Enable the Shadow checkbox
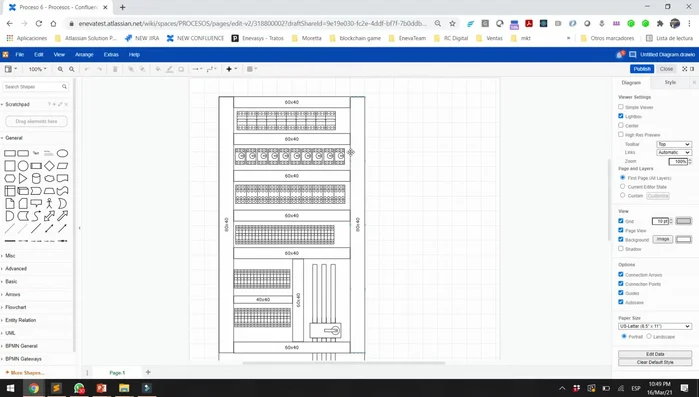Image resolution: width=699 pixels, height=397 pixels. pyautogui.click(x=621, y=249)
